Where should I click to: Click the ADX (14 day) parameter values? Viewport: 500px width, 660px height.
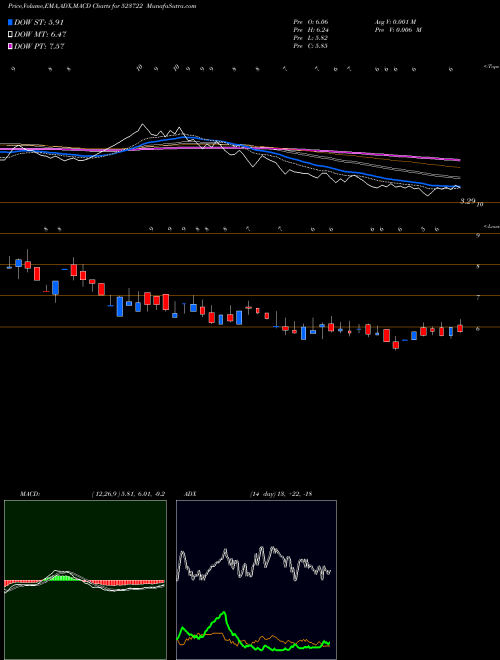pos(281,494)
